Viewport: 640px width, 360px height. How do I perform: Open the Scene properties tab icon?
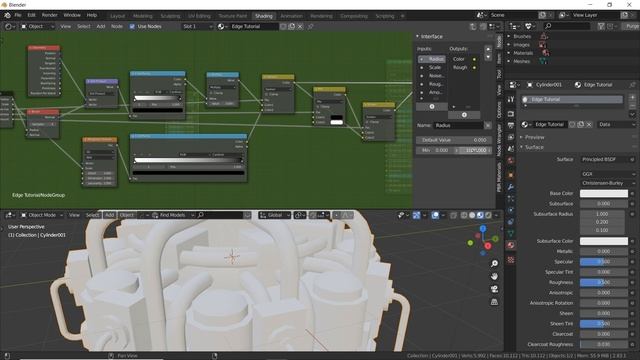coord(511,149)
